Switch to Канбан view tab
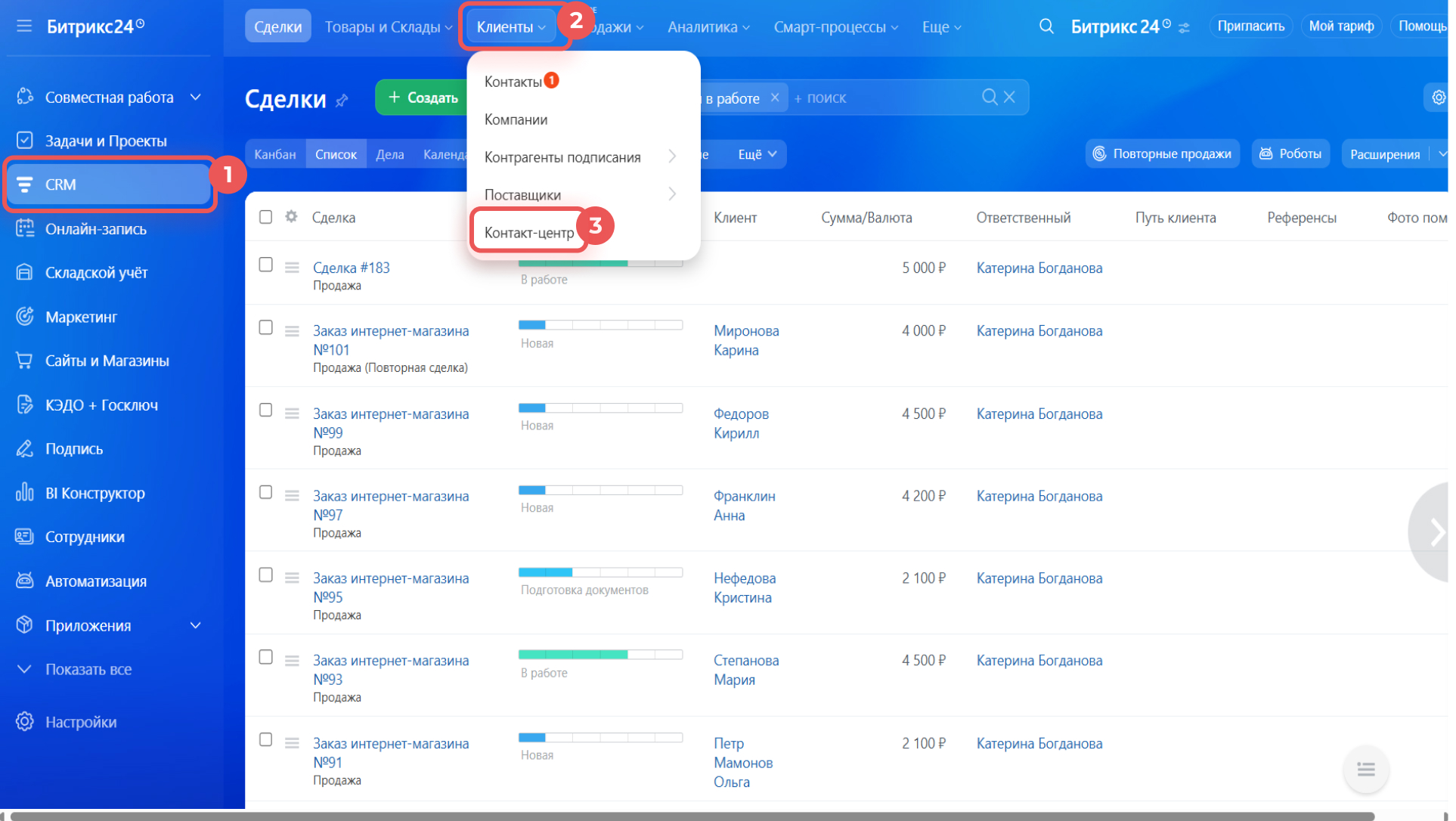1456x821 pixels. pyautogui.click(x=275, y=154)
